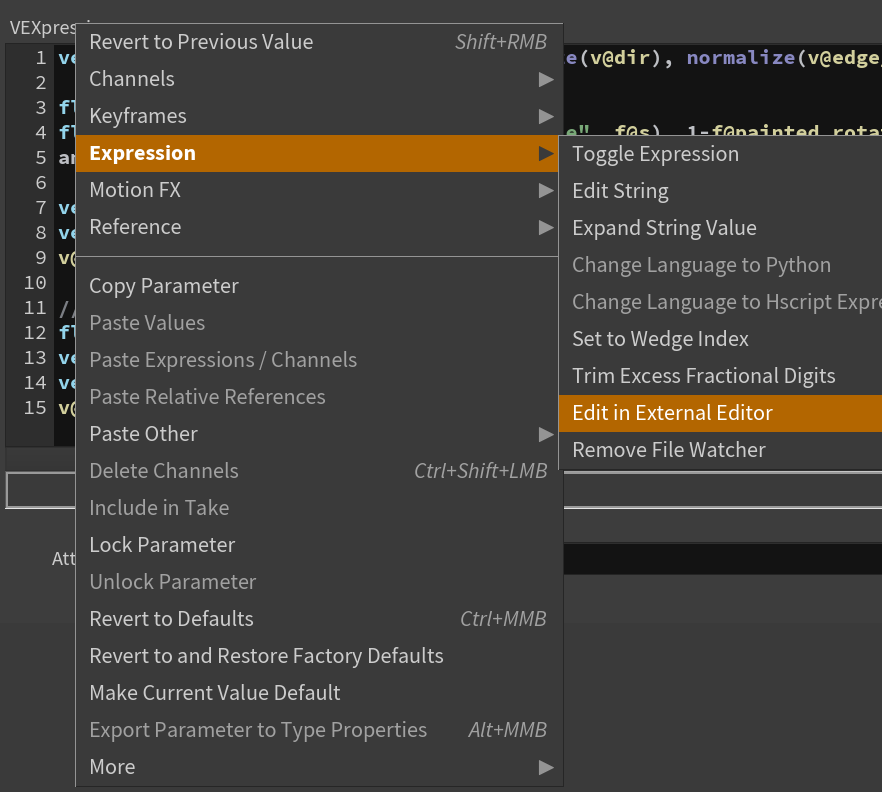Choose Edit String
The image size is (882, 792).
pyautogui.click(x=721, y=191)
